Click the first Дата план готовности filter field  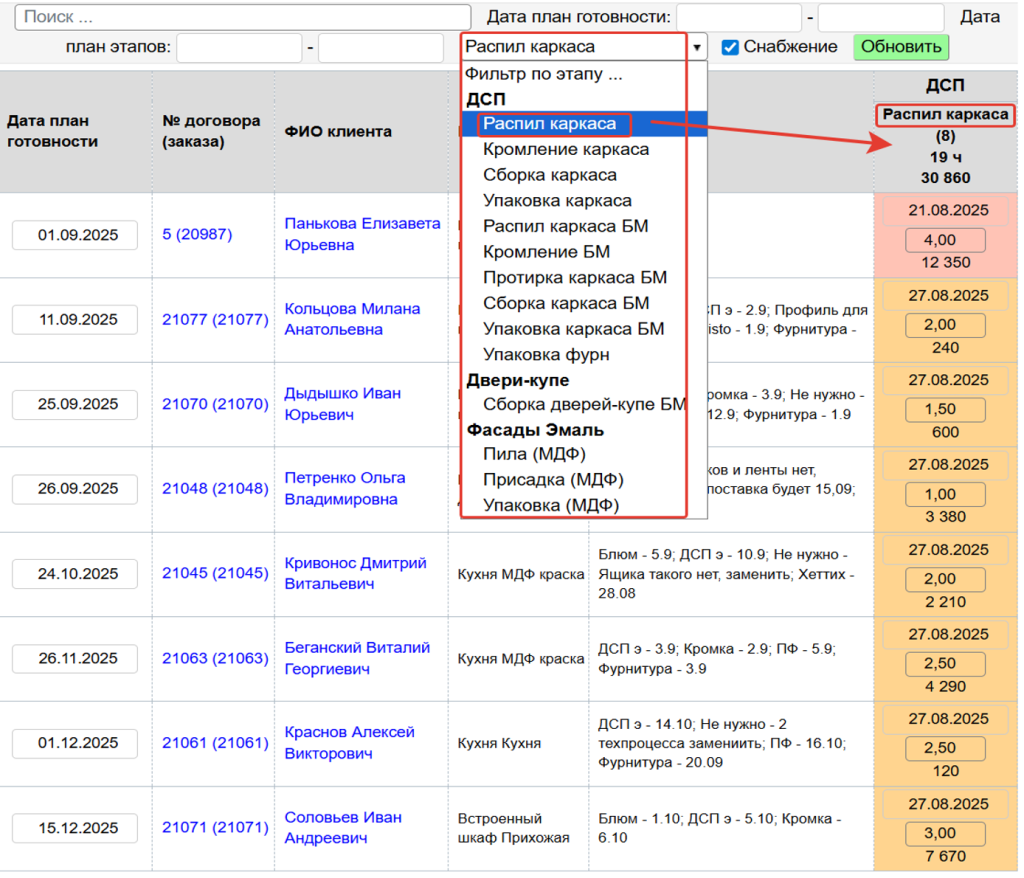[739, 17]
